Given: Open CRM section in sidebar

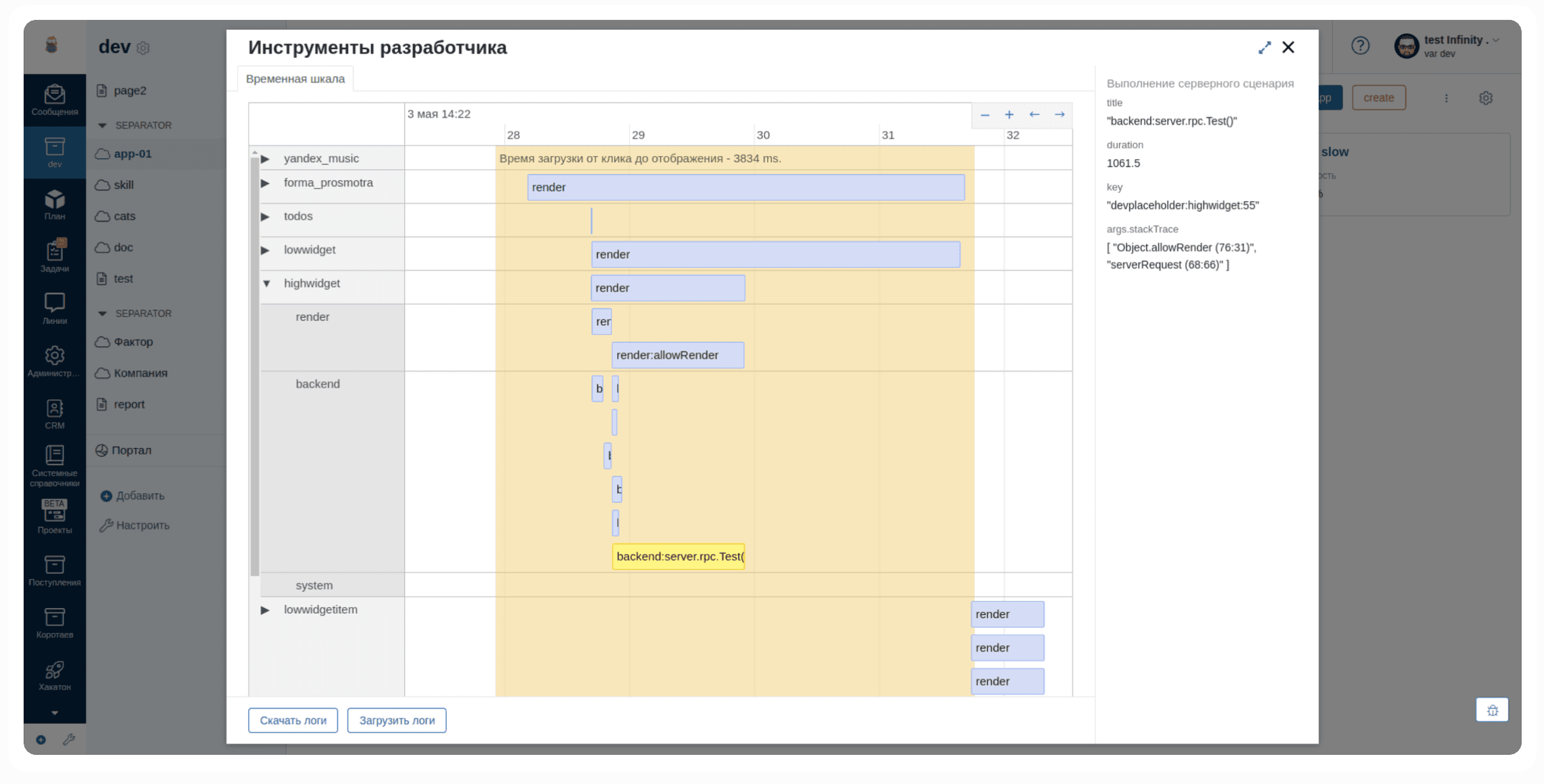Looking at the screenshot, I should (x=55, y=414).
